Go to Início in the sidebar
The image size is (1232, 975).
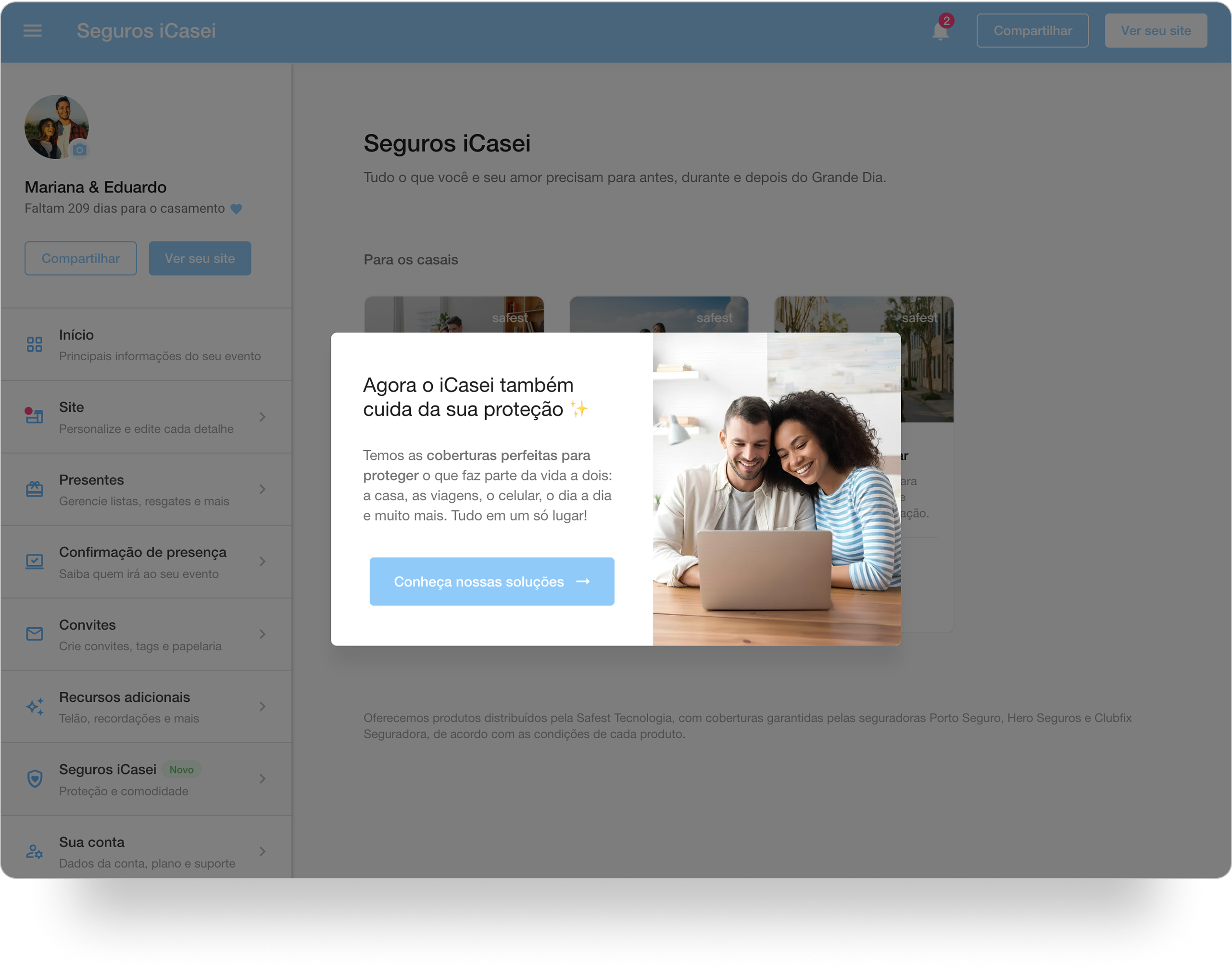[146, 345]
